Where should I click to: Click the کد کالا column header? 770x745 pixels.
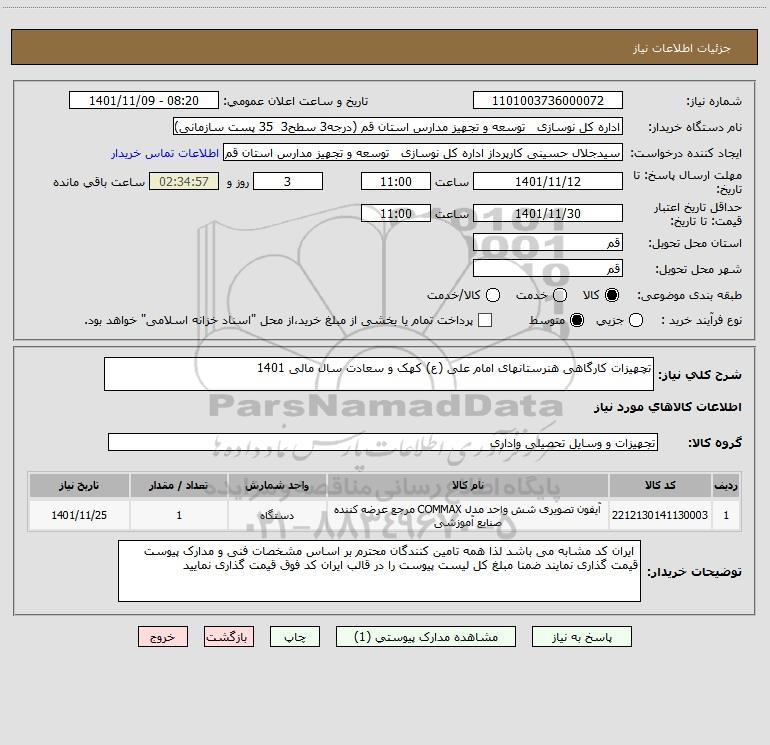click(660, 485)
